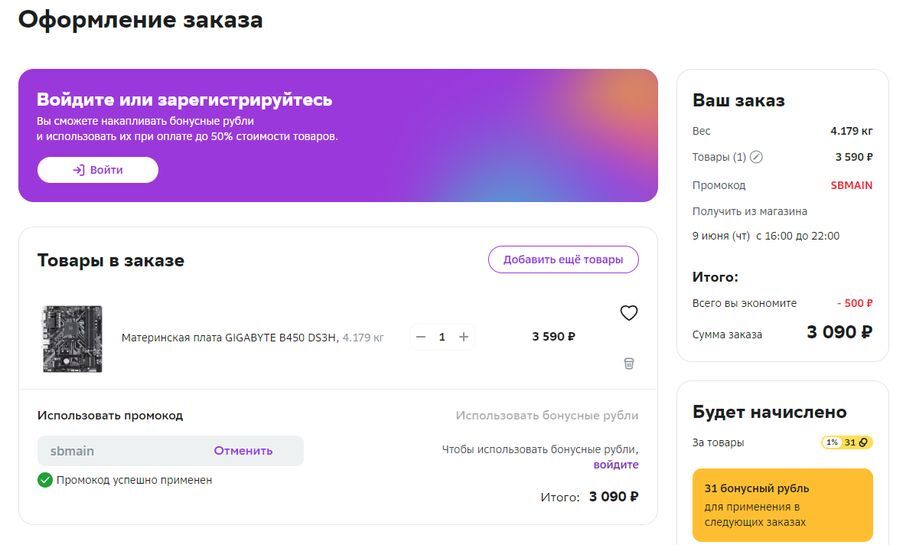Screen dimensions: 903x545
Task: Click the bonus coin icon near 31
Action: [864, 442]
